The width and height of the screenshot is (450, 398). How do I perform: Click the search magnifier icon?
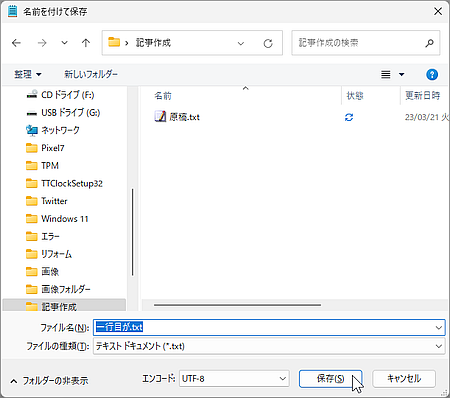[x=429, y=43]
